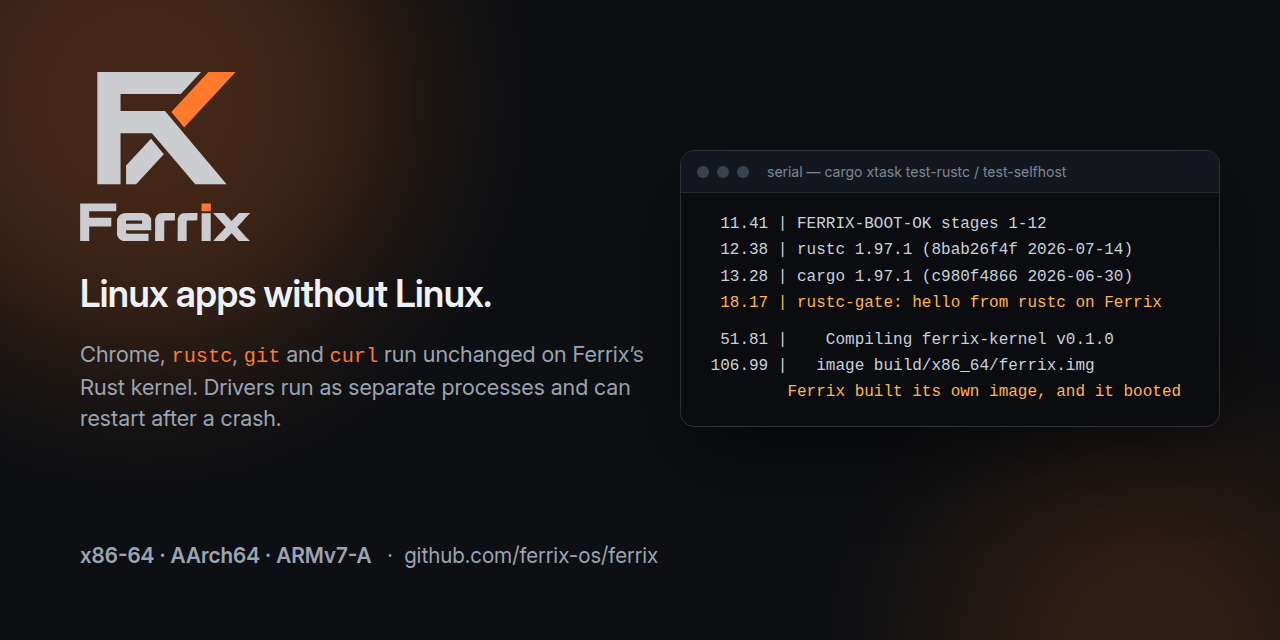Click the 'ARMv7-A' architecture label
This screenshot has height=640, width=1280.
point(324,555)
